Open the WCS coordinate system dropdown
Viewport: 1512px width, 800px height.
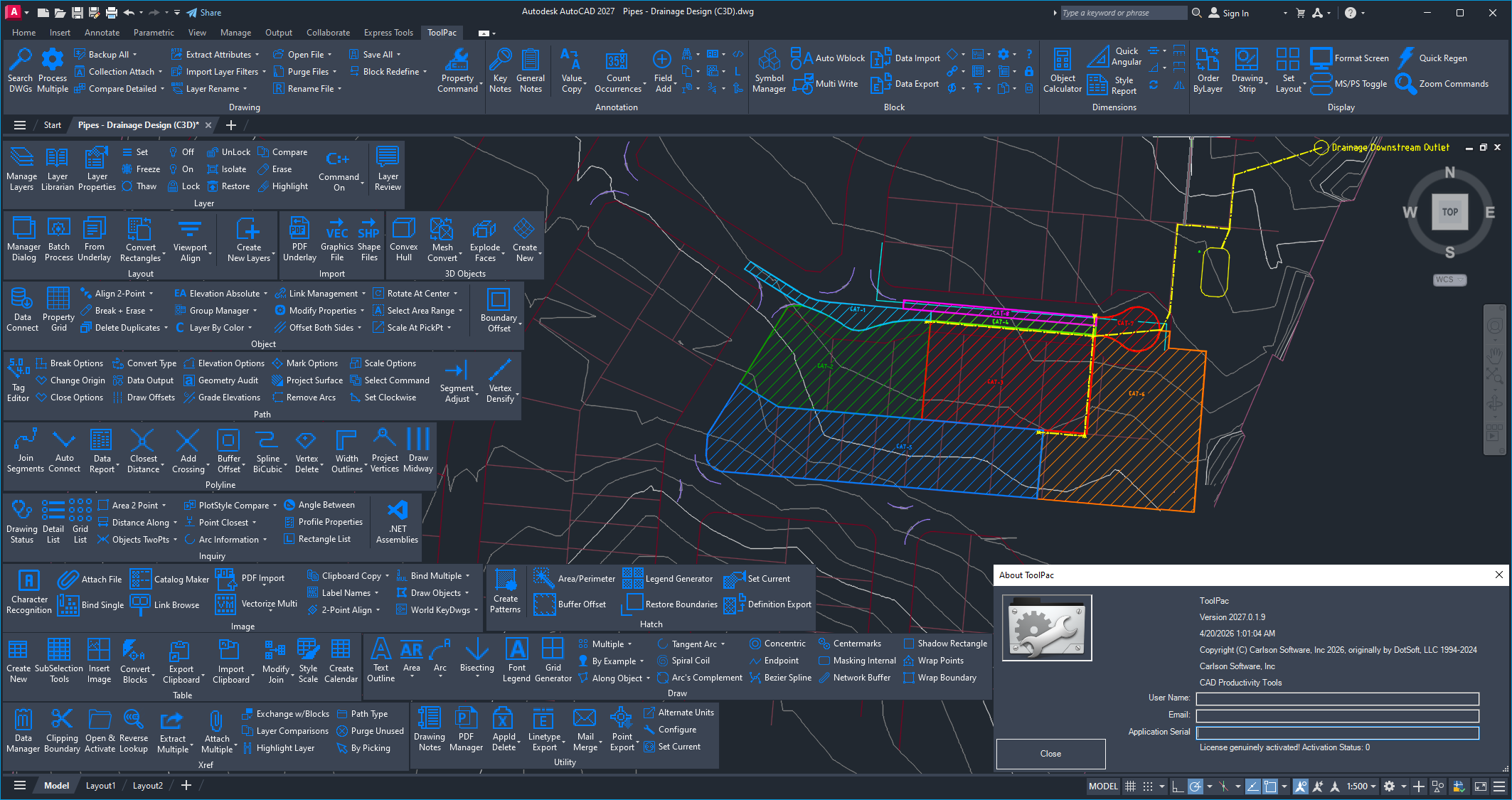[x=1449, y=279]
